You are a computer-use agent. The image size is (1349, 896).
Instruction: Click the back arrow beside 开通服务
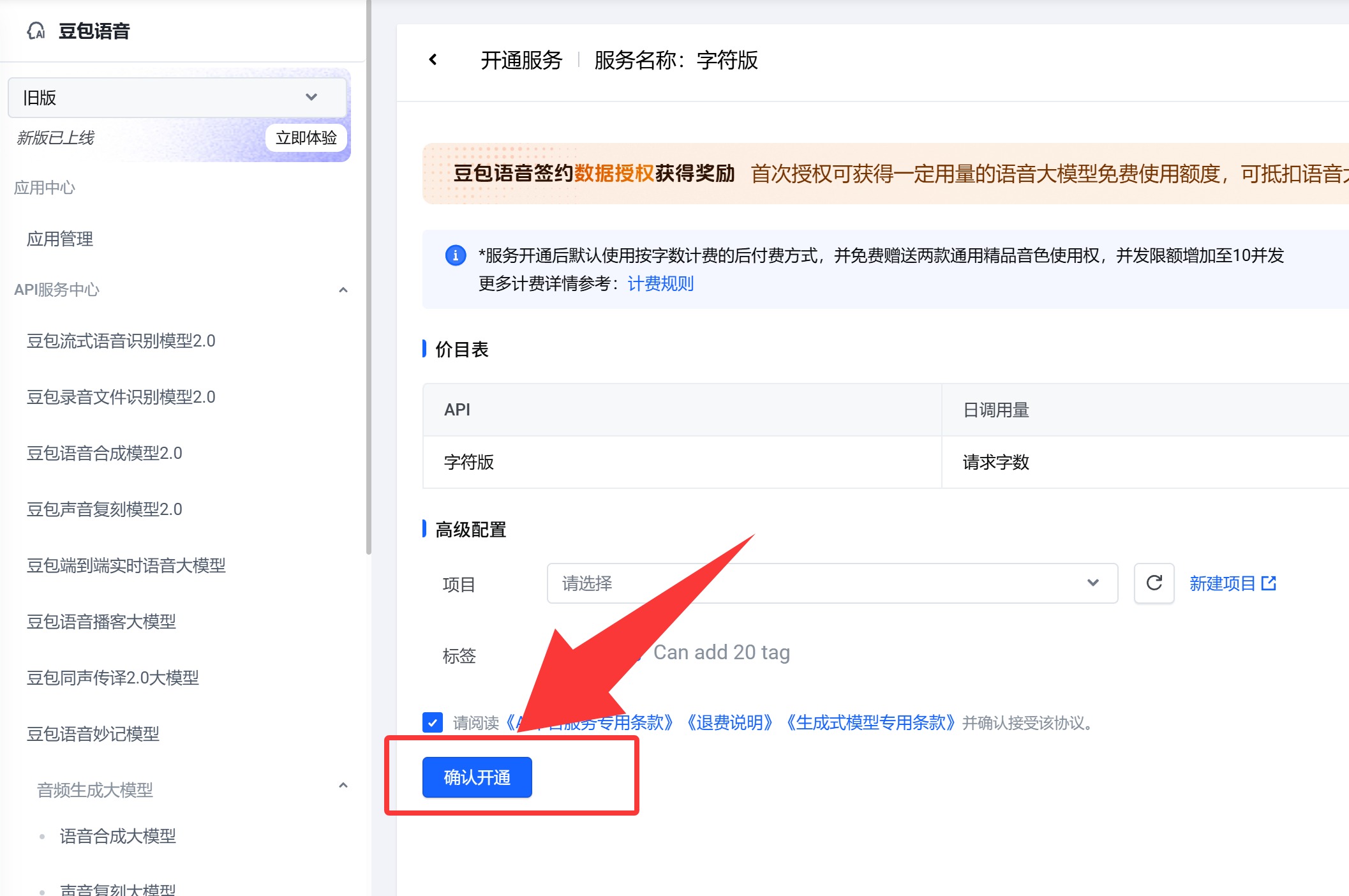click(x=433, y=60)
